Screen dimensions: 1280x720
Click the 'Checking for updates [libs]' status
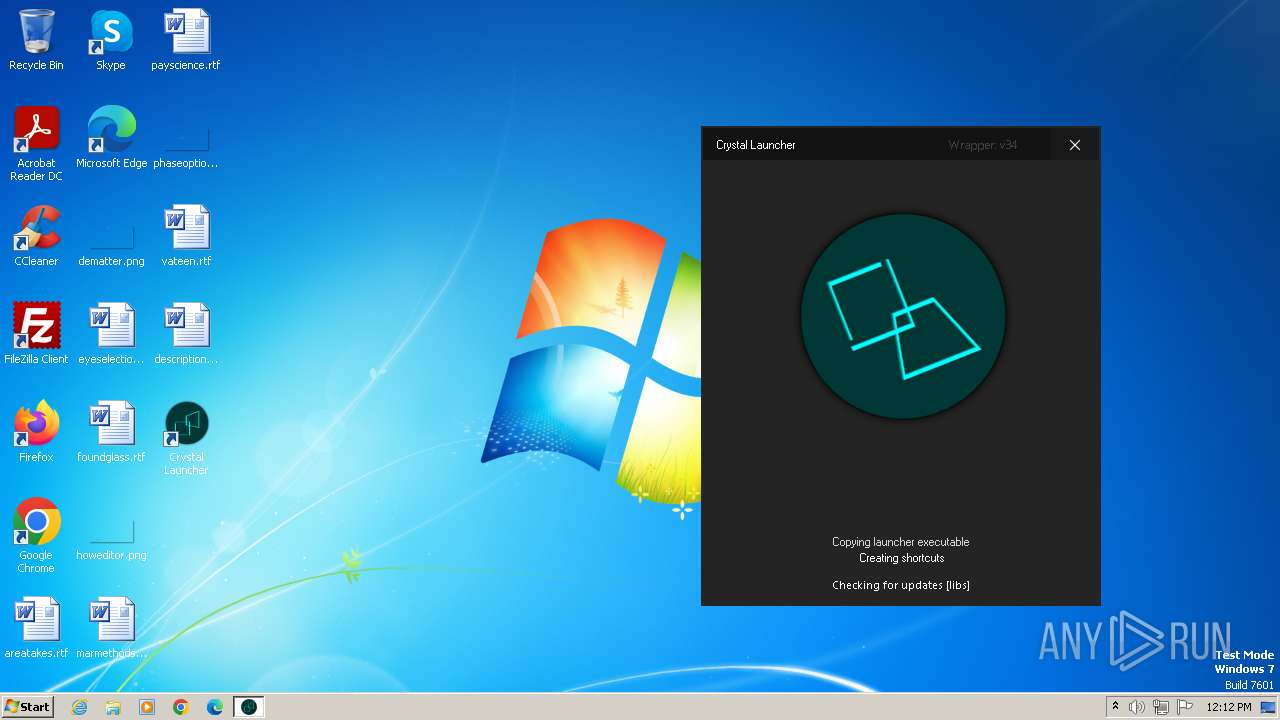(x=901, y=585)
